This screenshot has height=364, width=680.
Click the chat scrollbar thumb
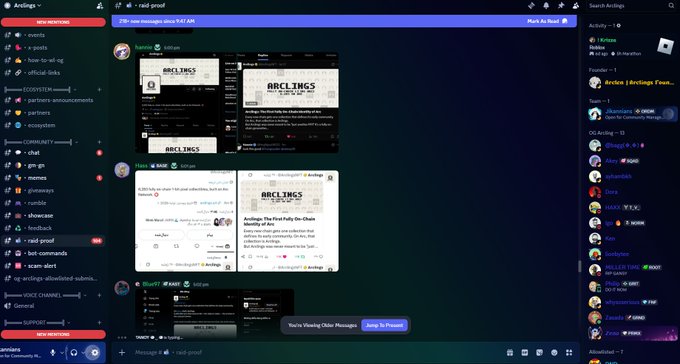579,266
